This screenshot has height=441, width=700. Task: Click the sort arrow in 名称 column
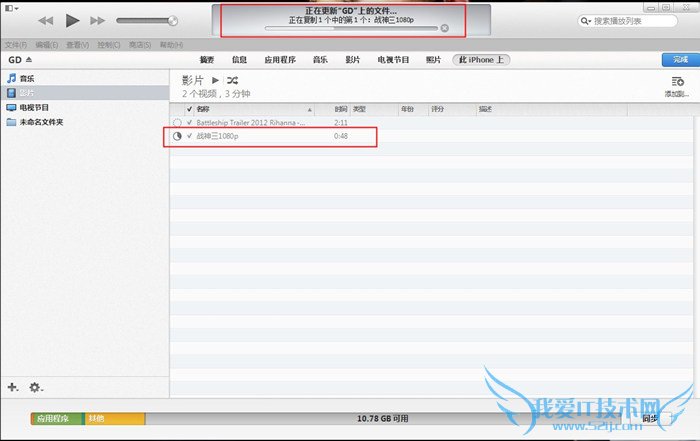pos(310,109)
